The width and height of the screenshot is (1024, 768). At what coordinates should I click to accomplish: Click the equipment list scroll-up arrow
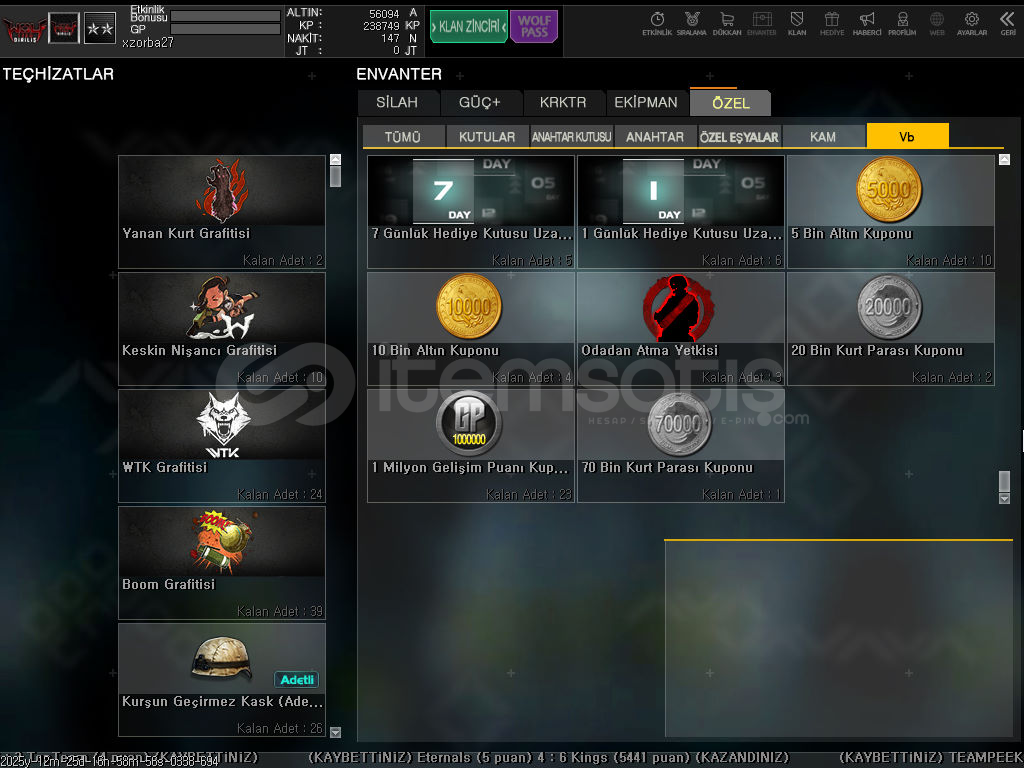click(336, 159)
